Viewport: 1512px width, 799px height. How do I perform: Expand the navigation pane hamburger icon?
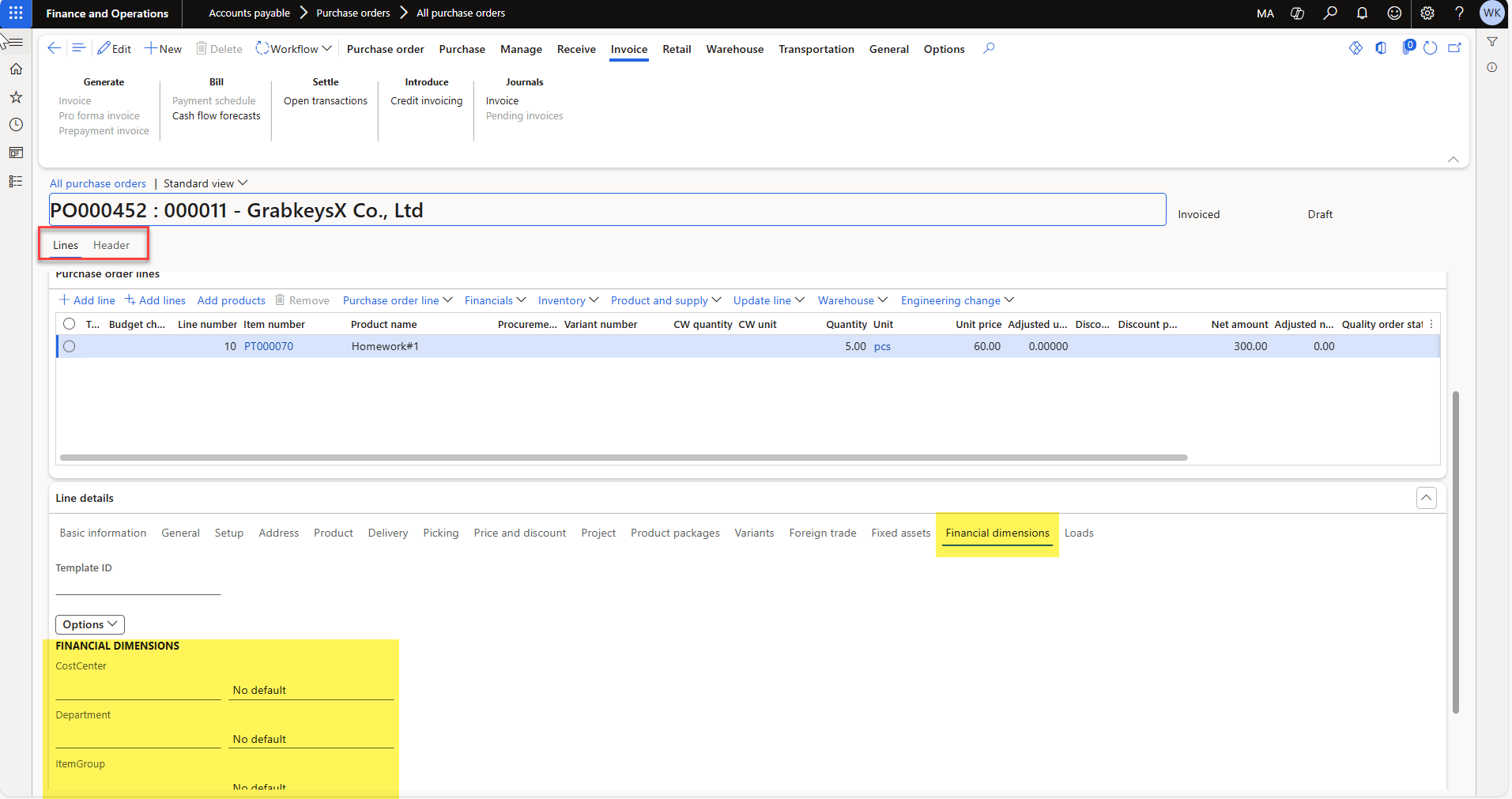click(16, 41)
